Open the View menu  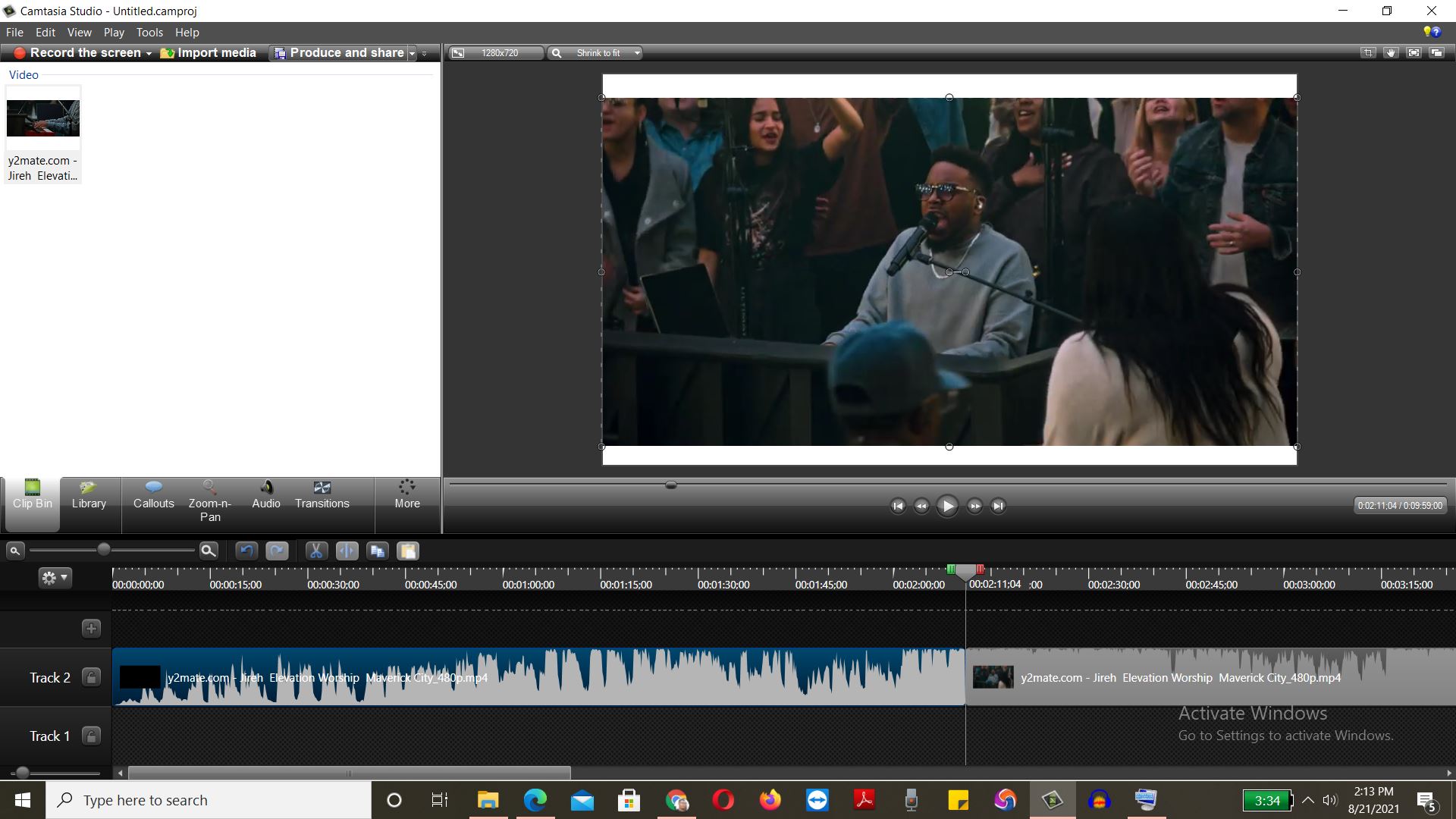click(x=79, y=33)
